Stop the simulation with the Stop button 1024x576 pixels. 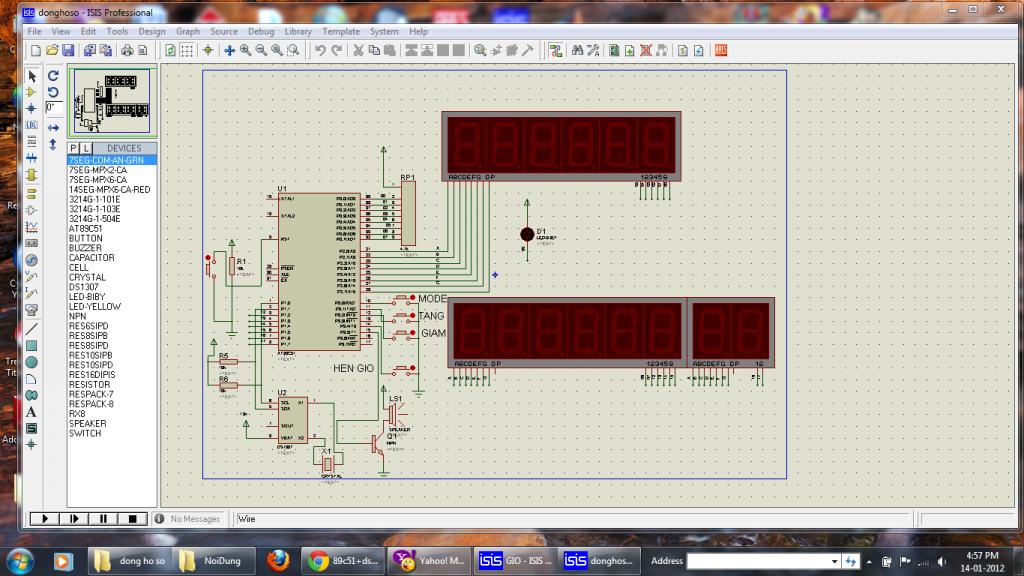(x=131, y=518)
